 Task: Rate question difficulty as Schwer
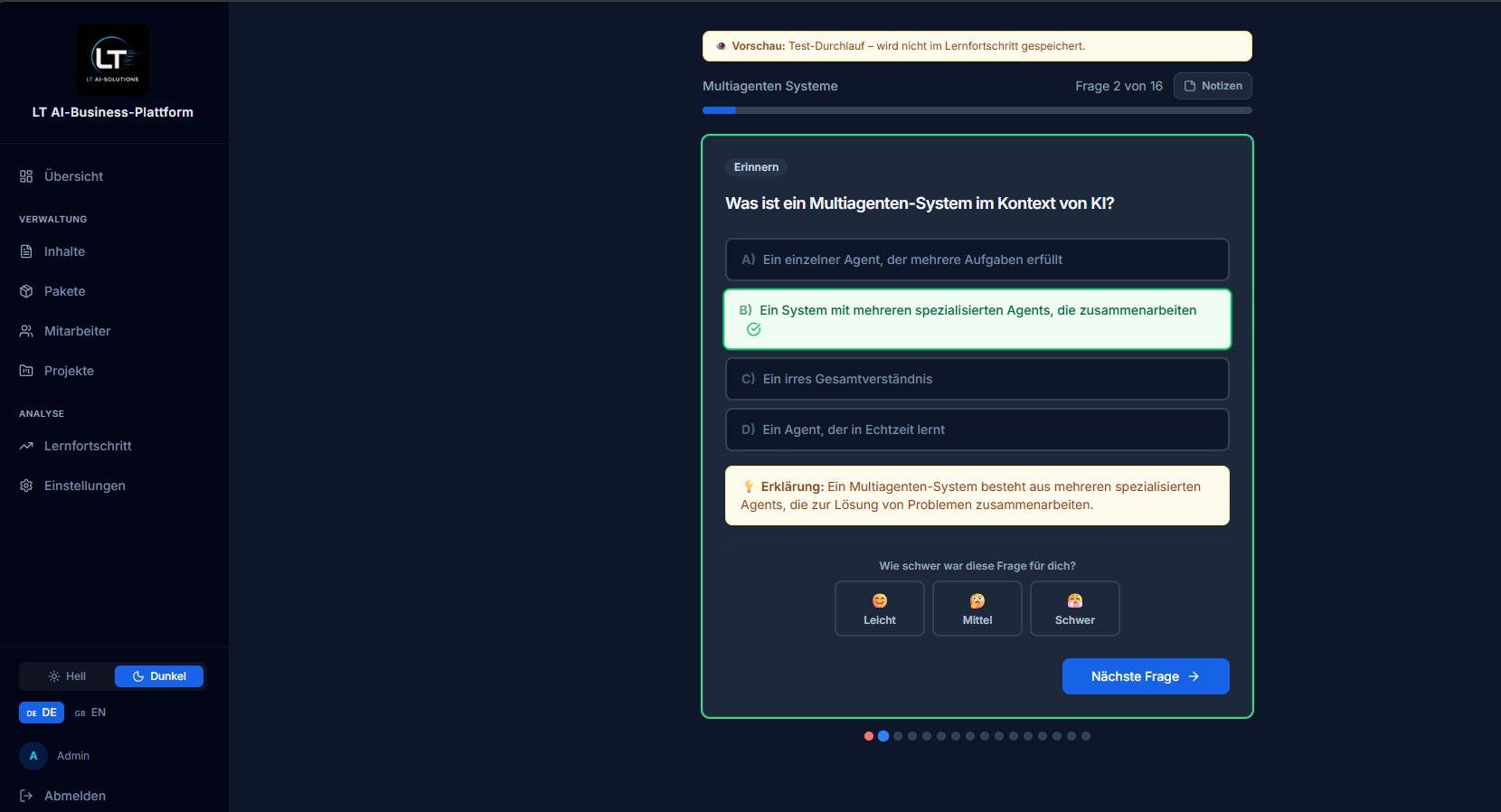tap(1075, 609)
